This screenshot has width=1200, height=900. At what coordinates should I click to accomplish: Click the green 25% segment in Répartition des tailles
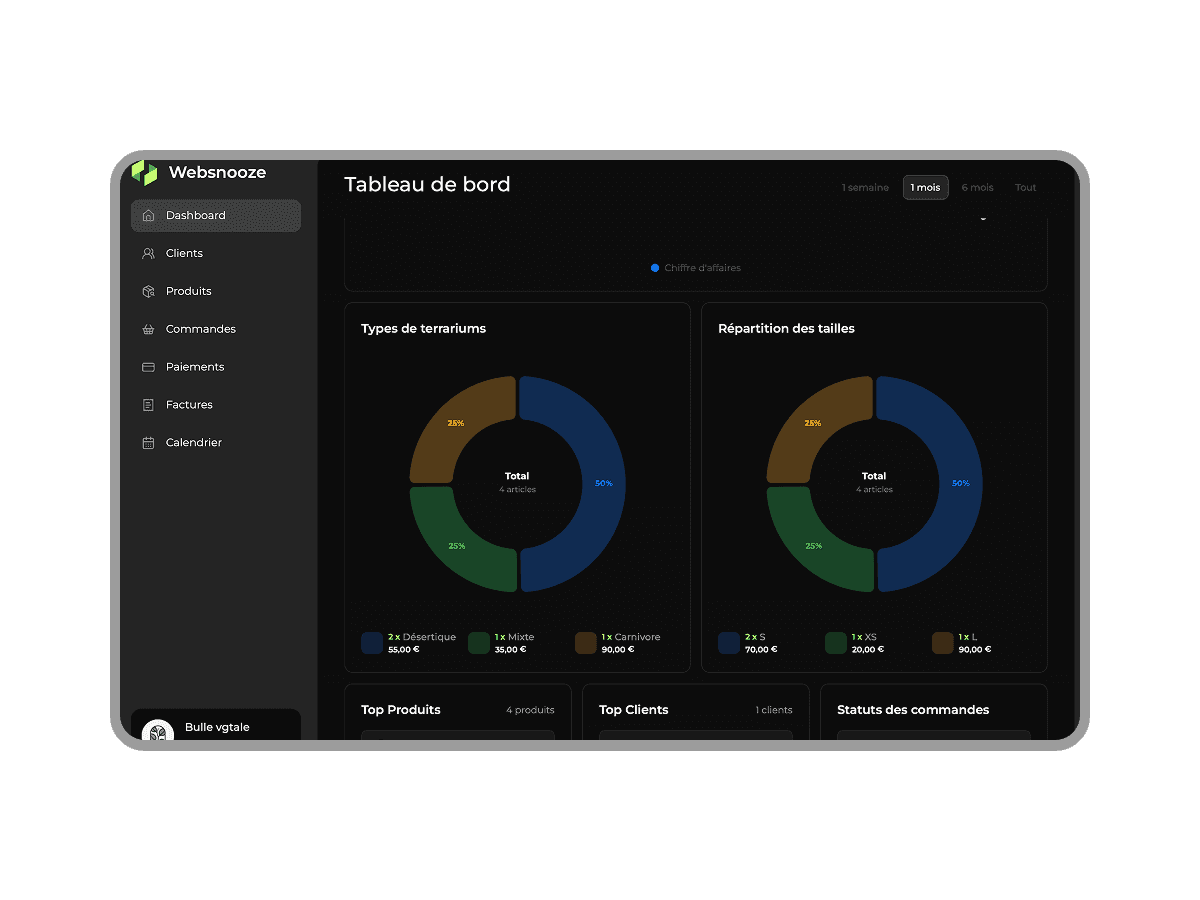click(x=811, y=547)
